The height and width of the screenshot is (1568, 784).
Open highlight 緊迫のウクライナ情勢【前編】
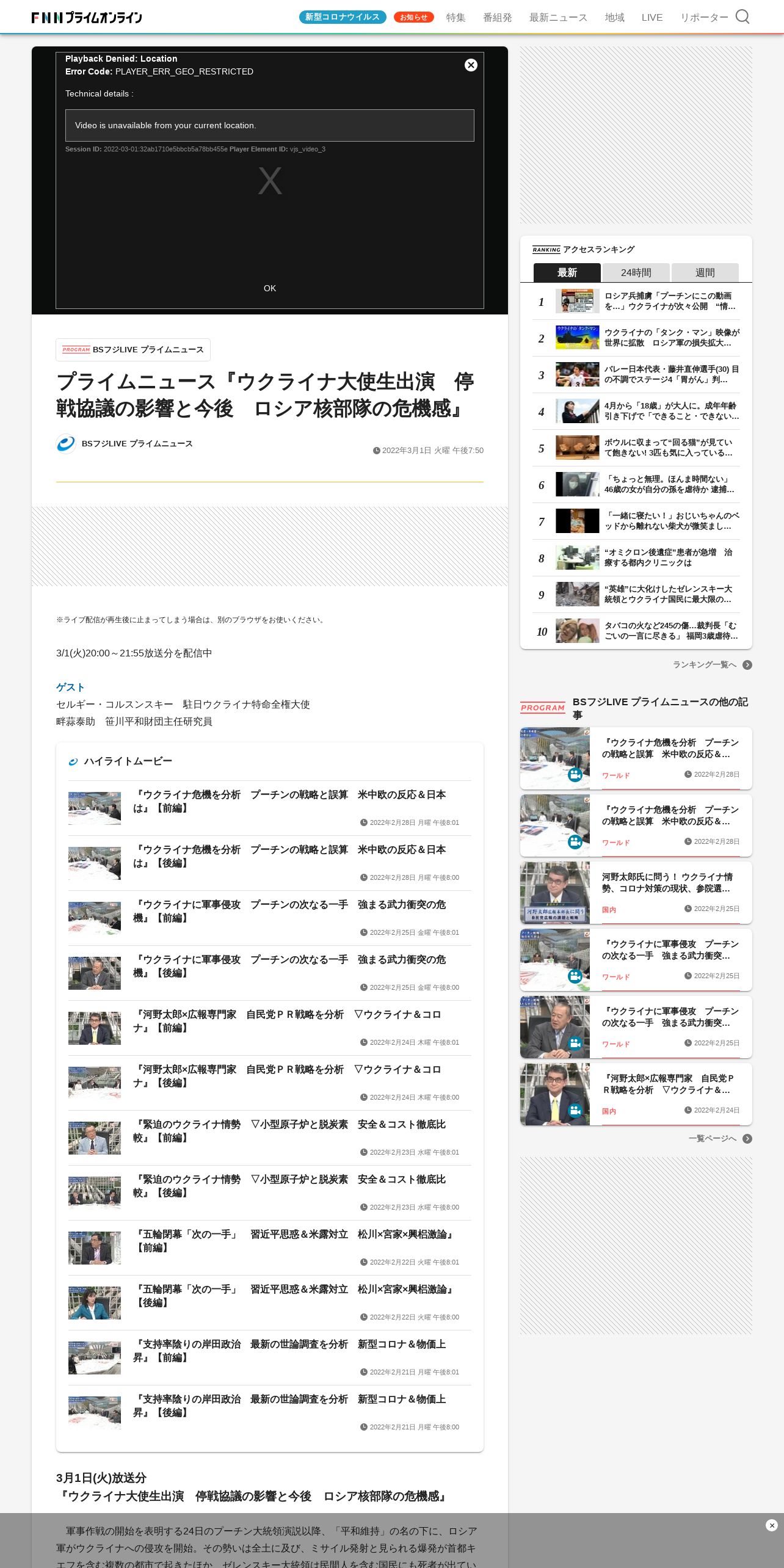(269, 1138)
